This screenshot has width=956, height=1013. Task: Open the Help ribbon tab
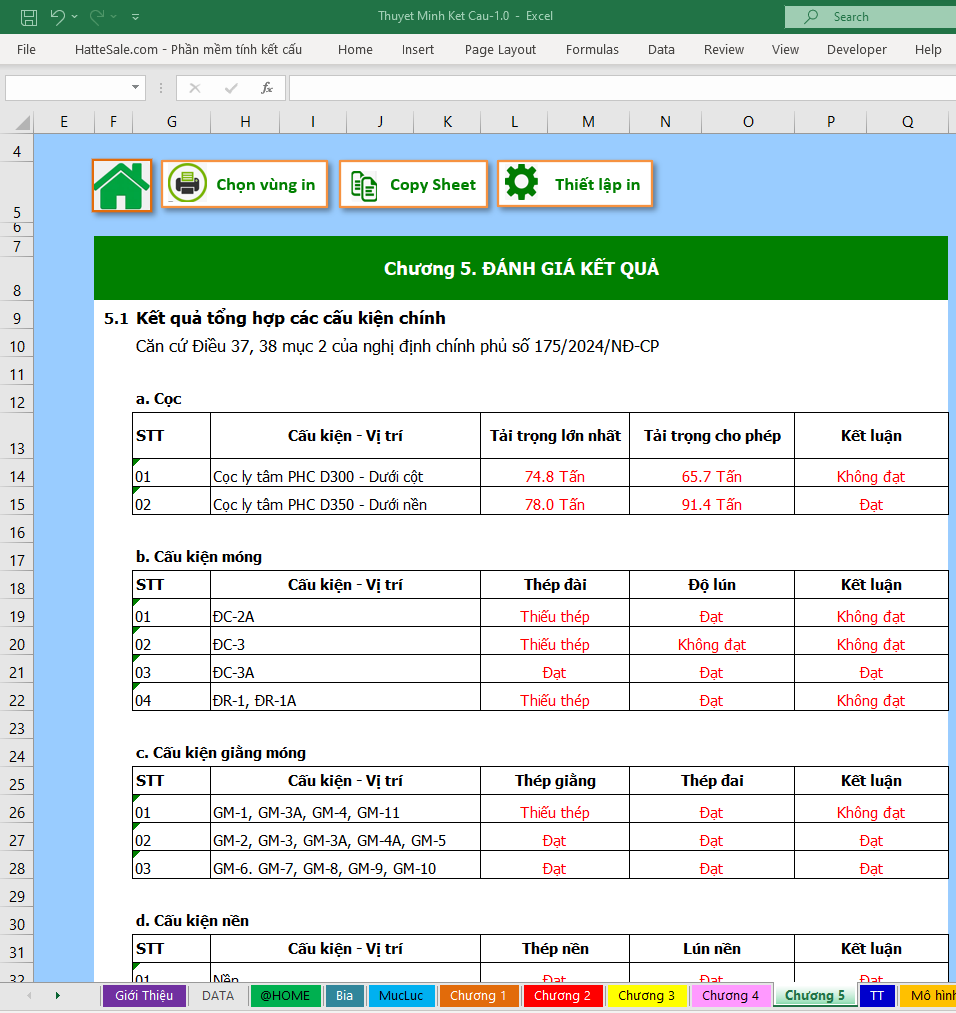click(x=928, y=50)
